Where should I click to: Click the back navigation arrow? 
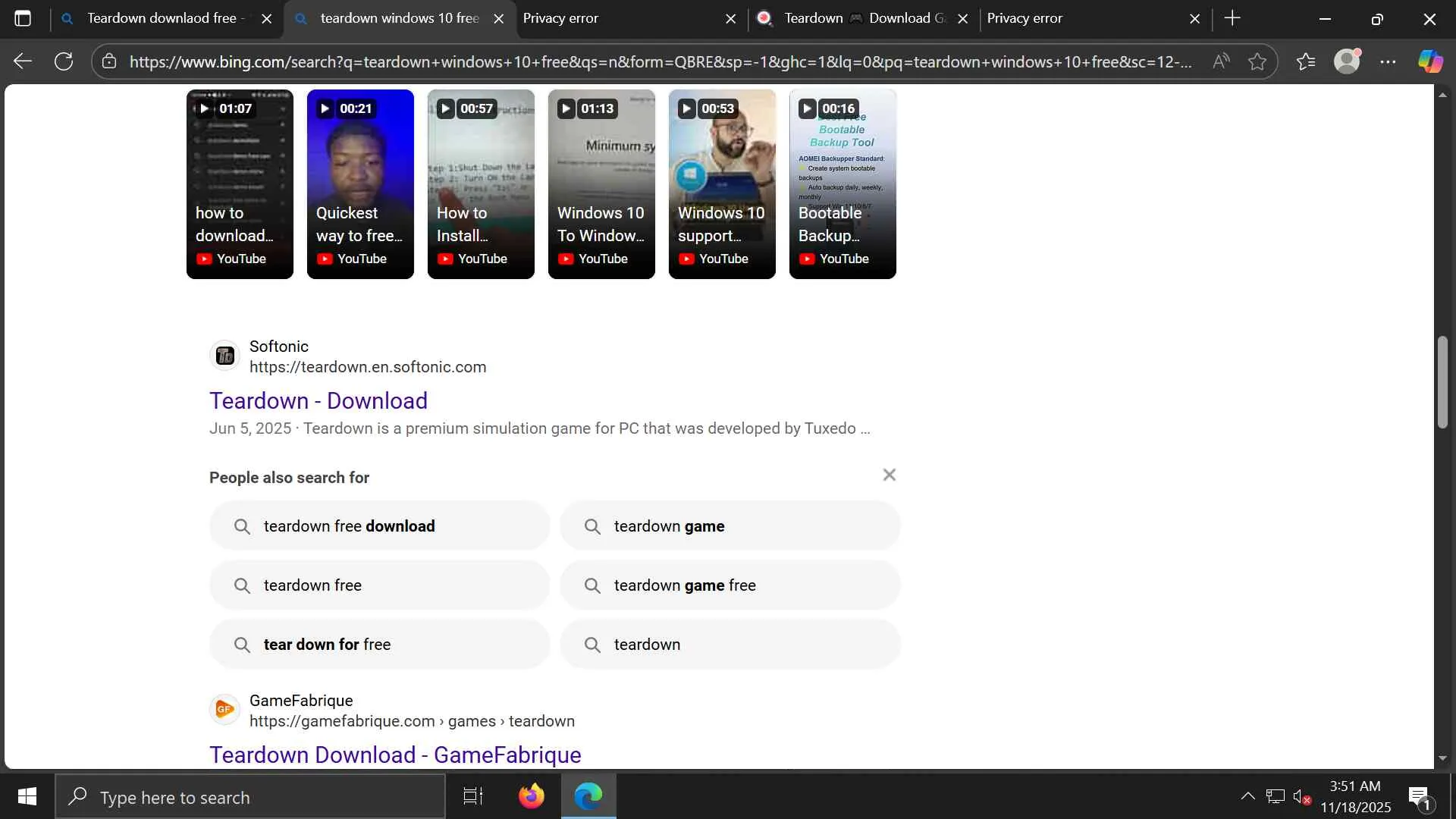pos(23,61)
